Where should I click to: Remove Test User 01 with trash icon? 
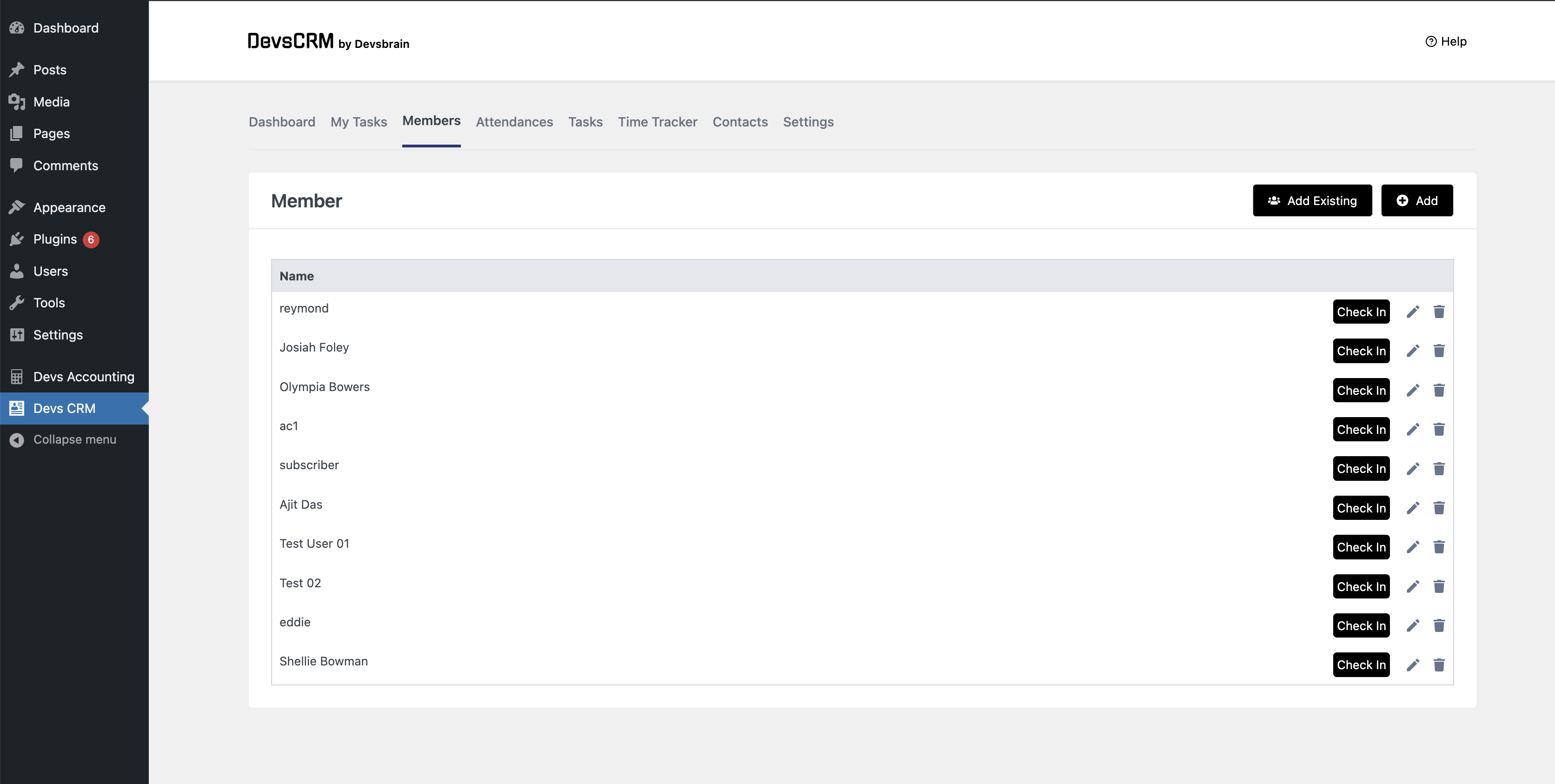coord(1439,547)
